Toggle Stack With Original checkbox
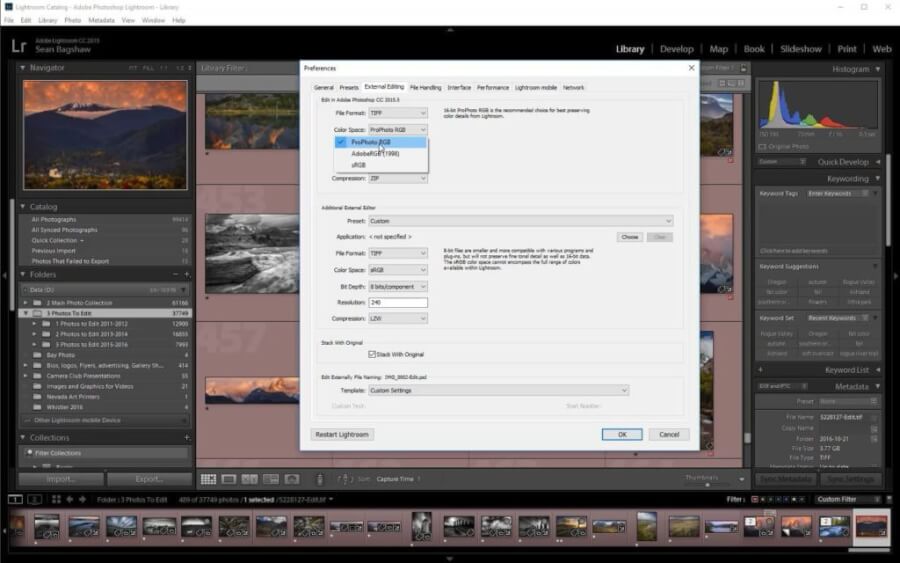 (372, 354)
